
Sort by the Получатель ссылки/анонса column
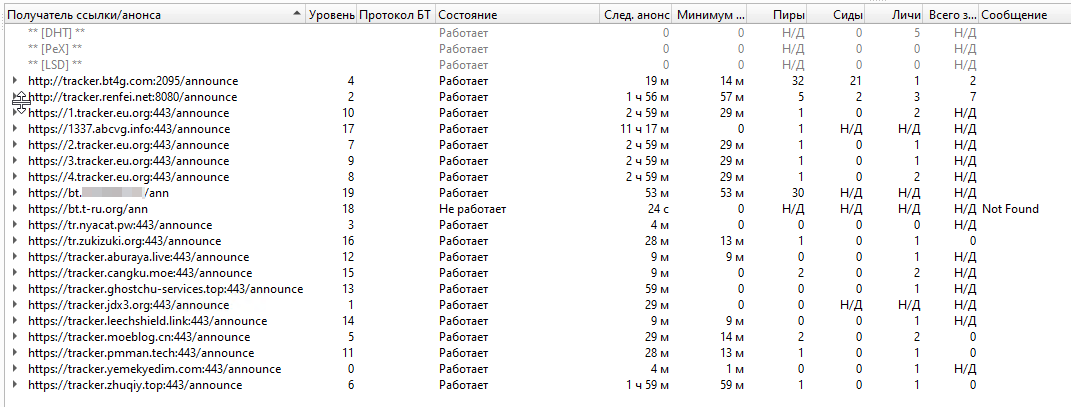tap(150, 16)
